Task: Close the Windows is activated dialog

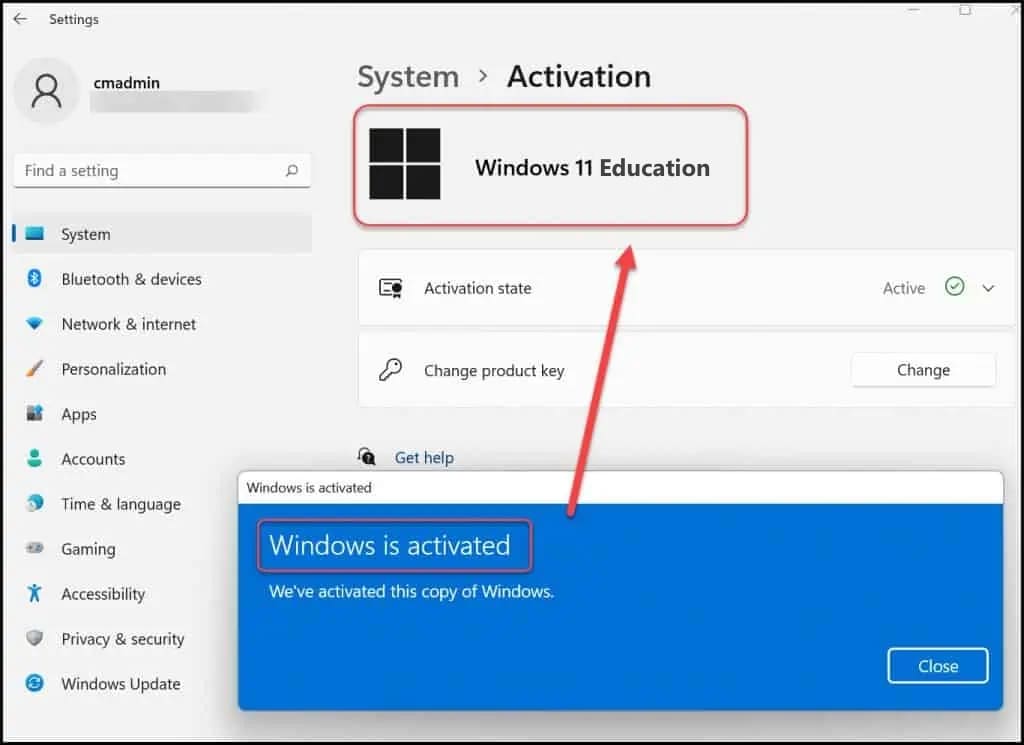Action: (937, 666)
